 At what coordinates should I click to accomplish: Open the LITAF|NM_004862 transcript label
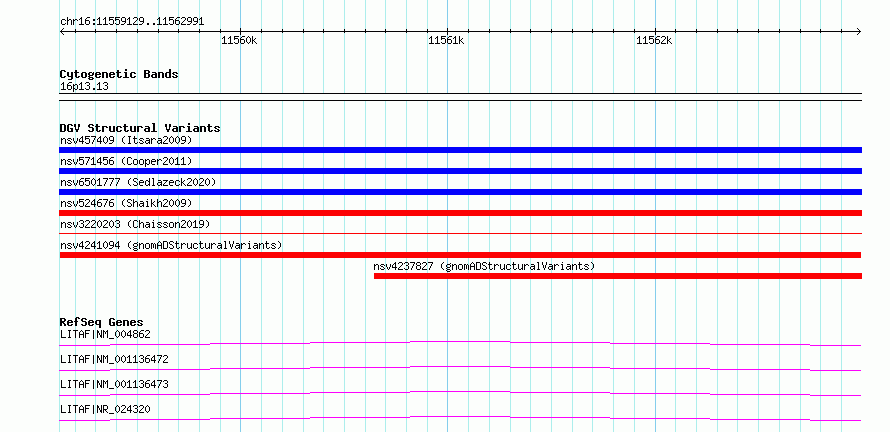click(x=105, y=334)
